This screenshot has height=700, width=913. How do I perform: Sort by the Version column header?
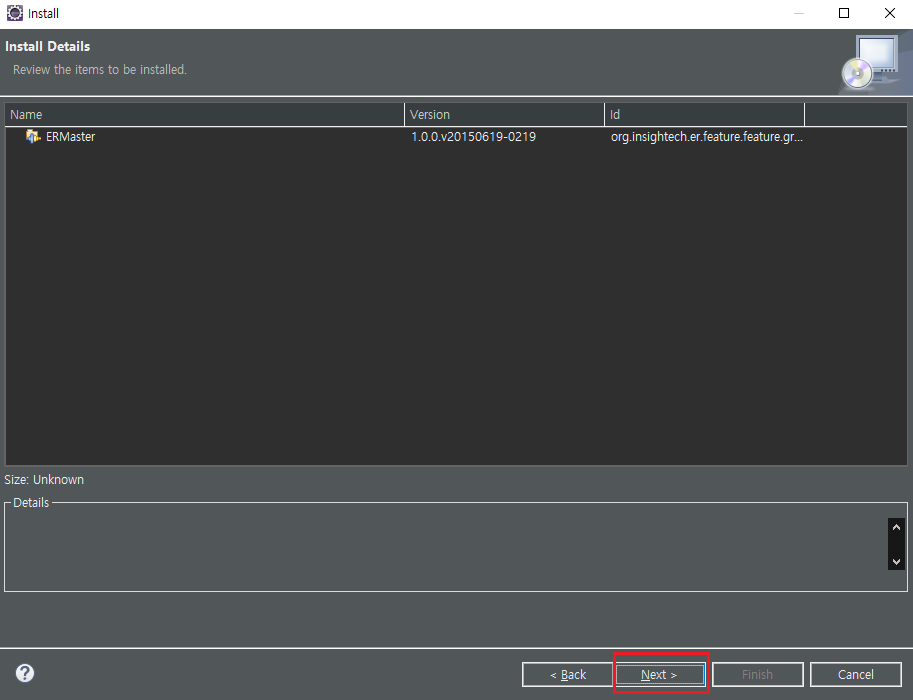(x=504, y=115)
